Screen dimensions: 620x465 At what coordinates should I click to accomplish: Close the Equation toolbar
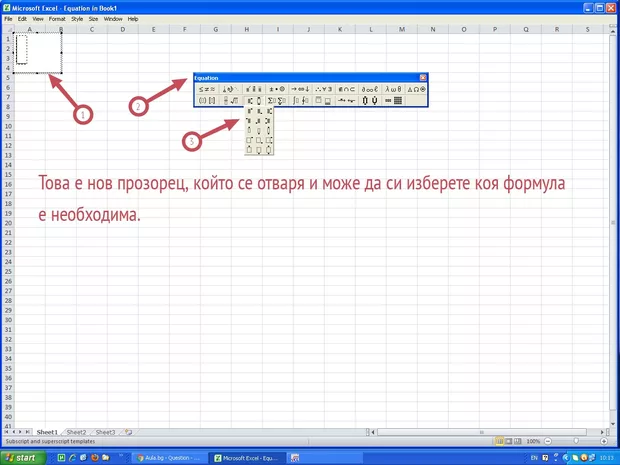point(423,78)
